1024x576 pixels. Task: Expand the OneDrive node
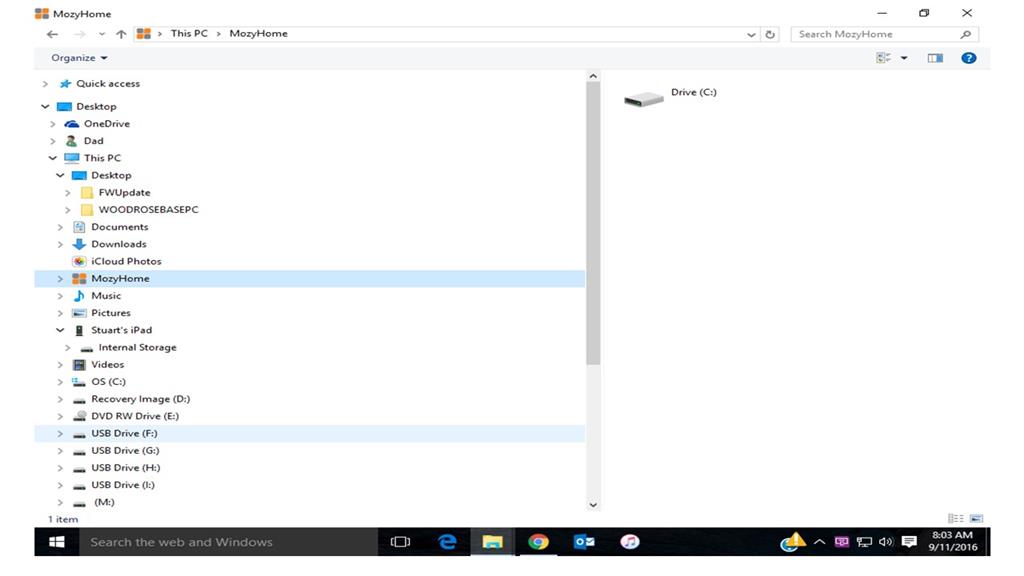tap(53, 123)
